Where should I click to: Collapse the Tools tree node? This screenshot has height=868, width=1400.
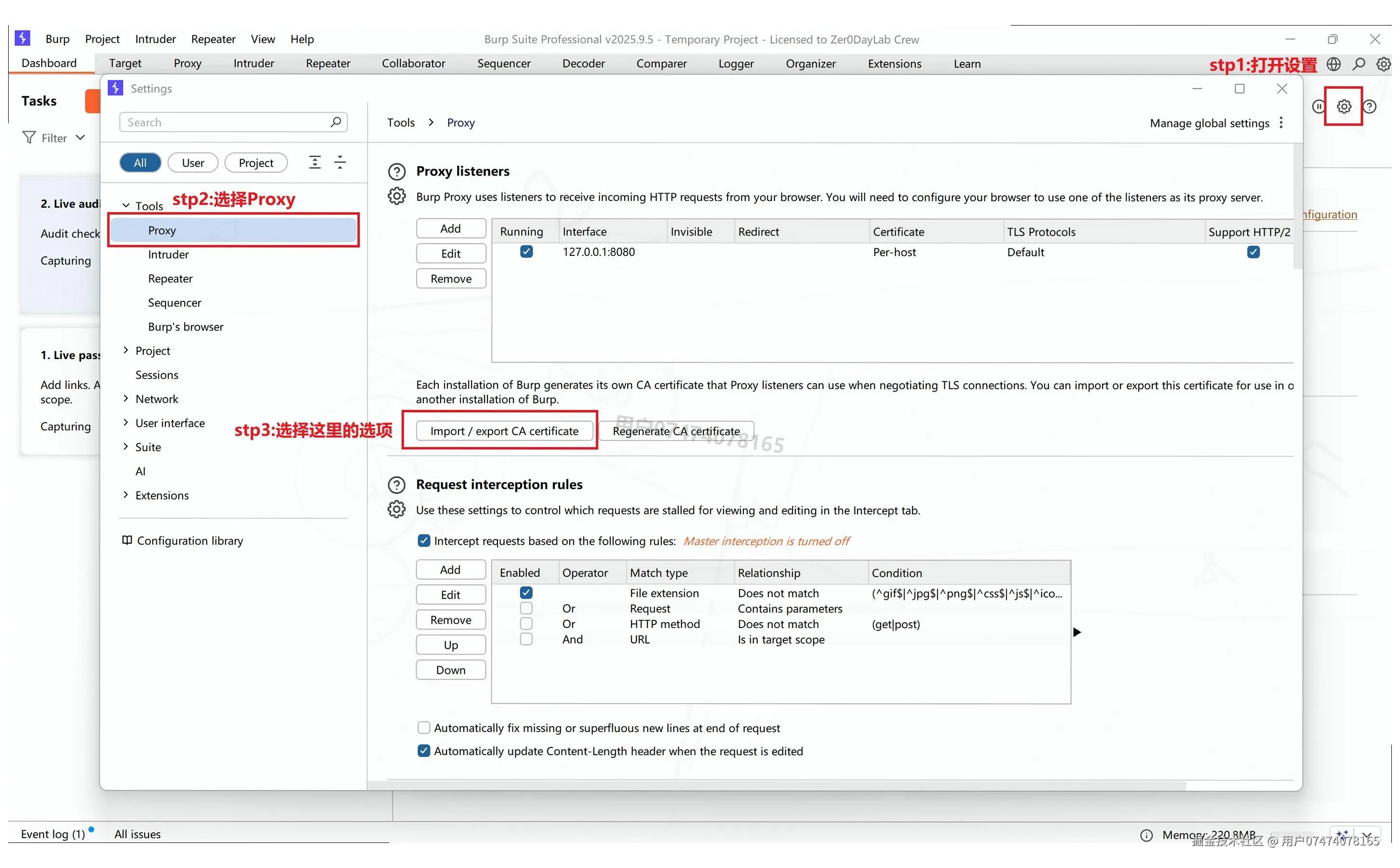pyautogui.click(x=126, y=205)
